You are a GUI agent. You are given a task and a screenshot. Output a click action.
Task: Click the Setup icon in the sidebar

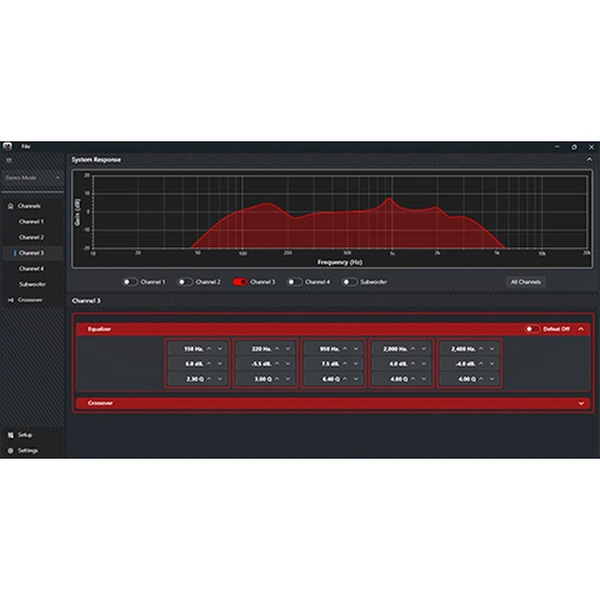(10, 435)
